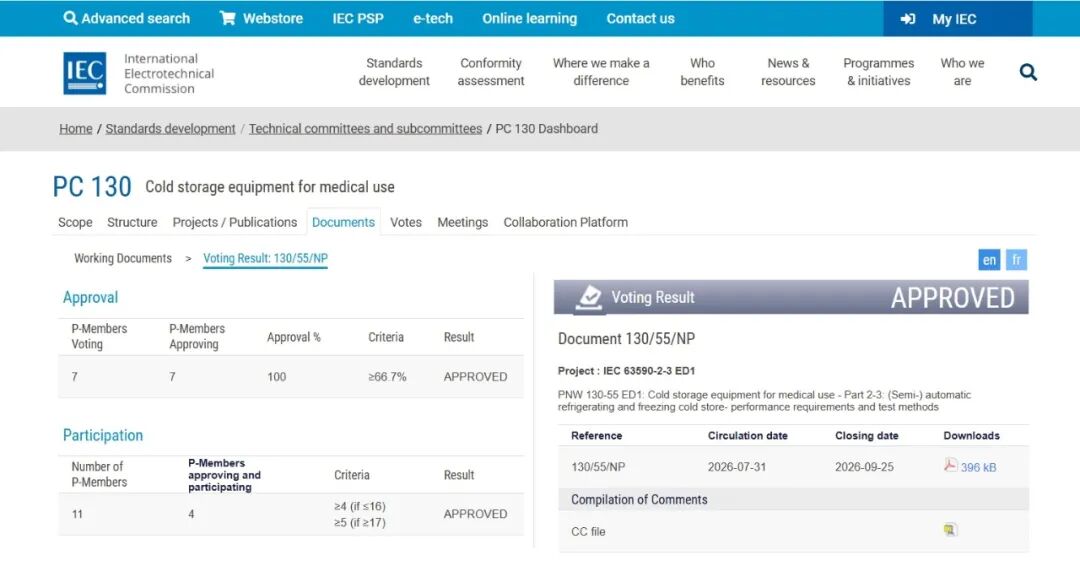
Task: Click closing date 2026-09-25
Action: tap(864, 466)
